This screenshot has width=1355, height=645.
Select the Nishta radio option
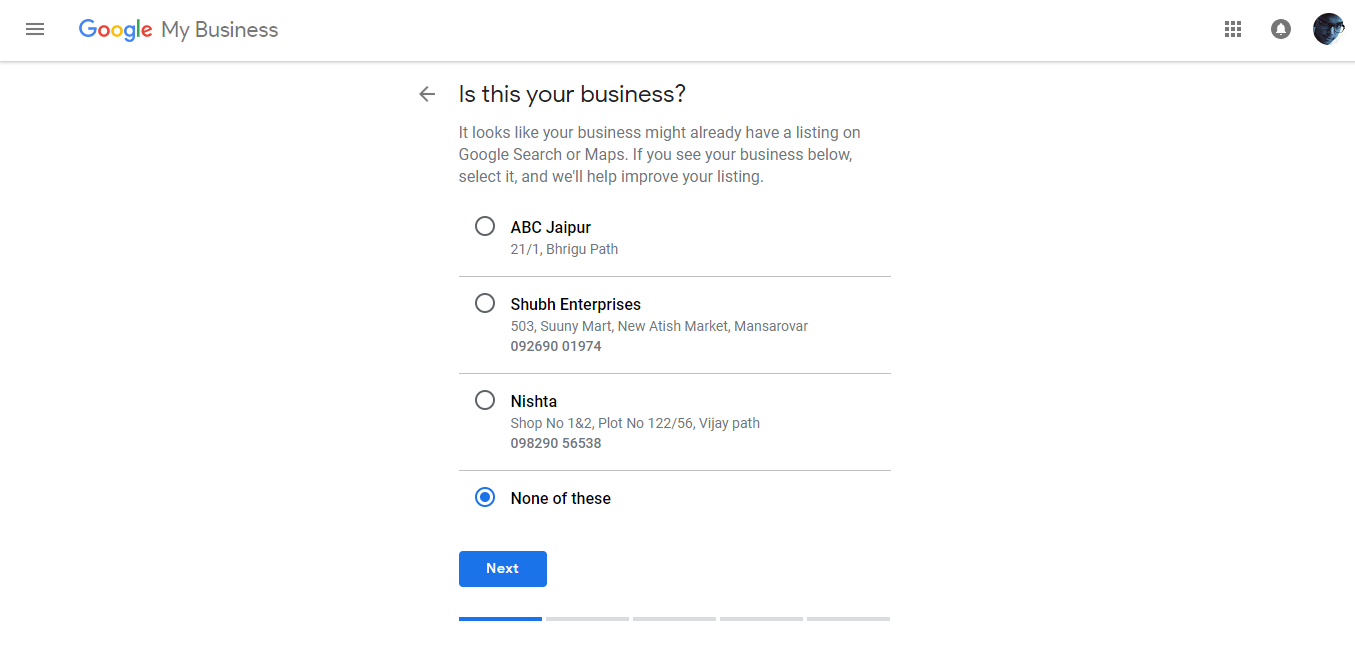click(485, 400)
